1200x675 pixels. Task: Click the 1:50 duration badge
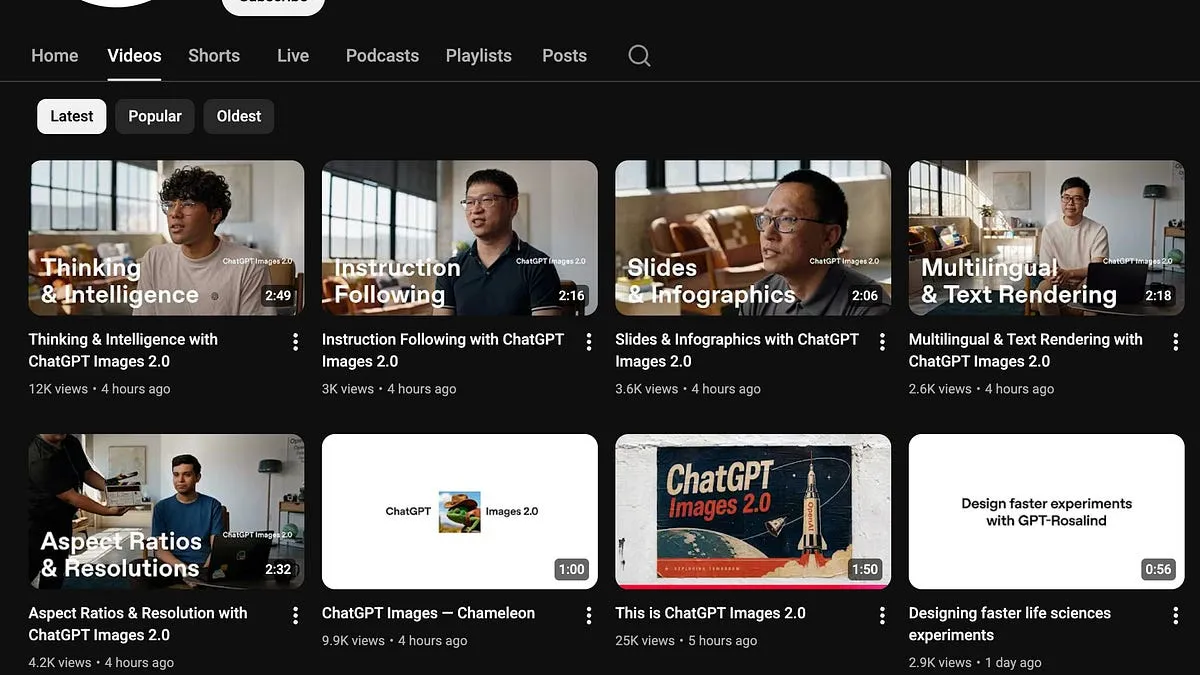point(865,569)
